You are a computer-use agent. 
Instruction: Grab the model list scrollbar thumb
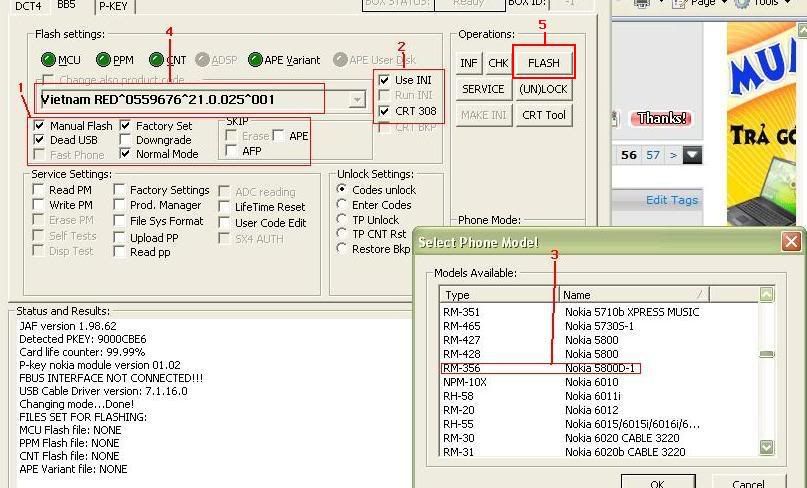pyautogui.click(x=766, y=354)
